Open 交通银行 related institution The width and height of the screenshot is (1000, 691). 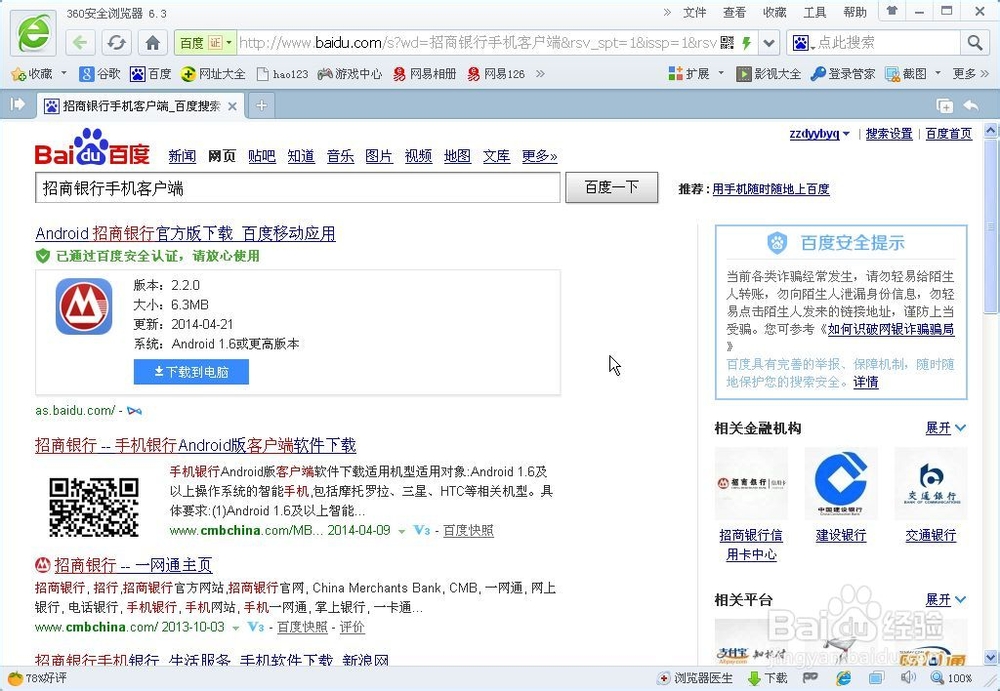pos(930,535)
